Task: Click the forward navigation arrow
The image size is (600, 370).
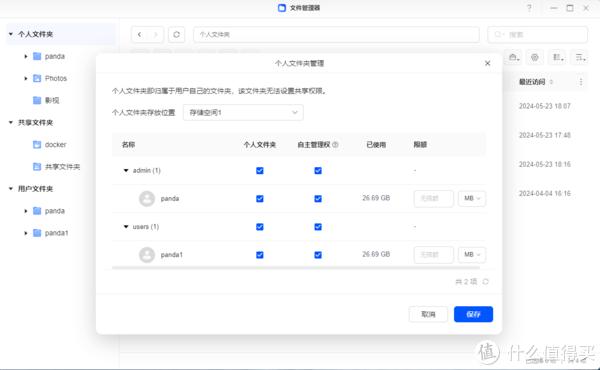Action: (x=155, y=34)
